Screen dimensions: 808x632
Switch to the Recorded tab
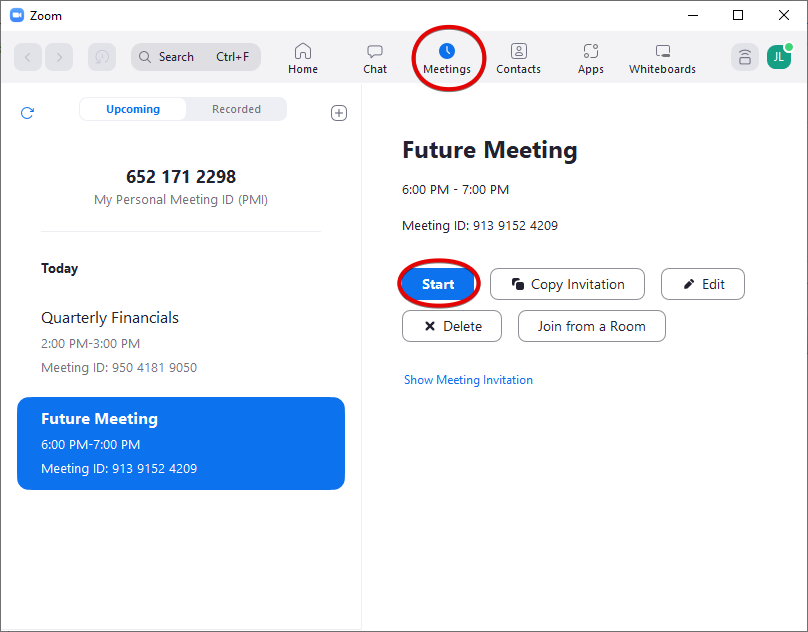(236, 109)
